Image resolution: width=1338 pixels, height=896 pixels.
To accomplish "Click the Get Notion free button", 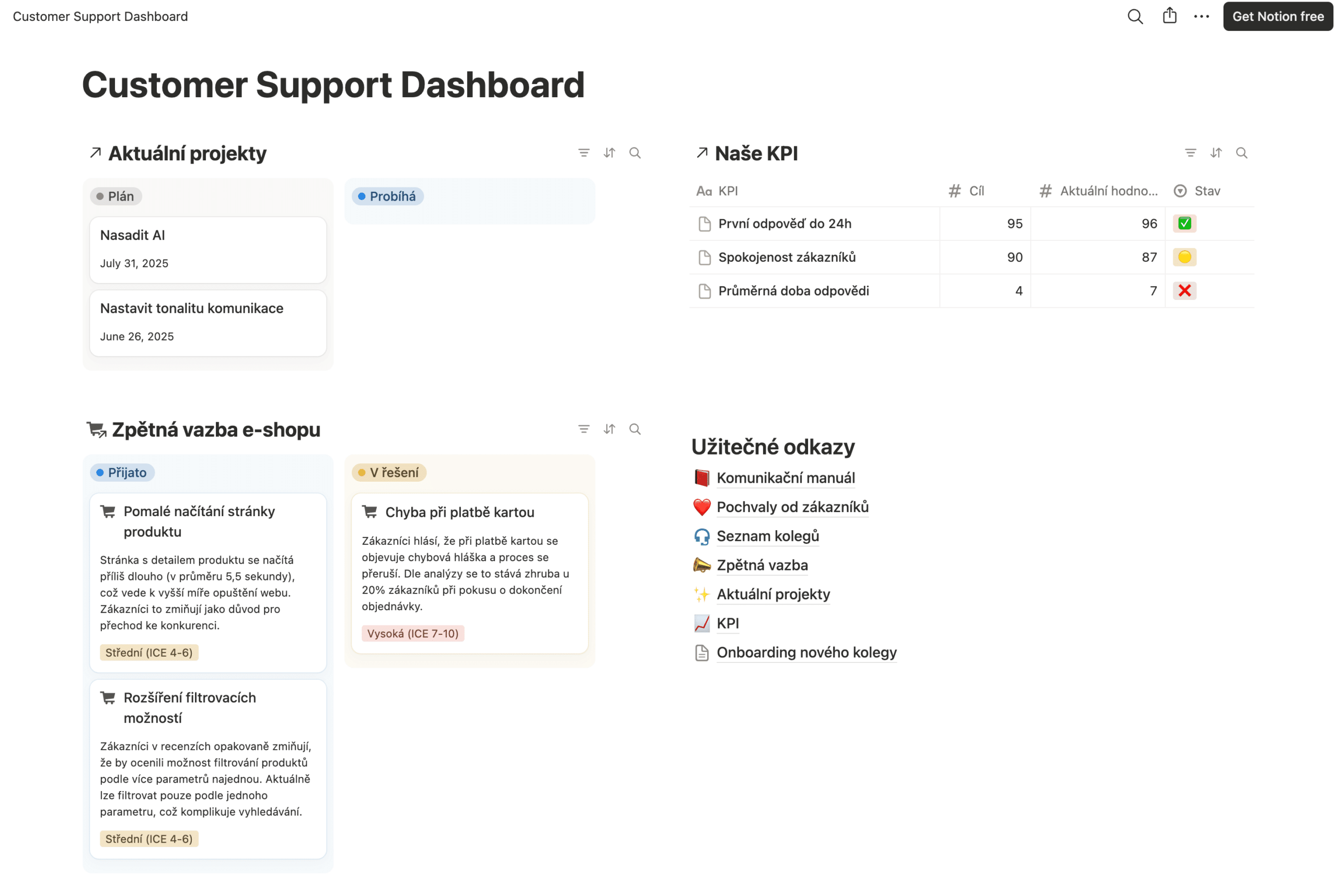I will (1277, 17).
